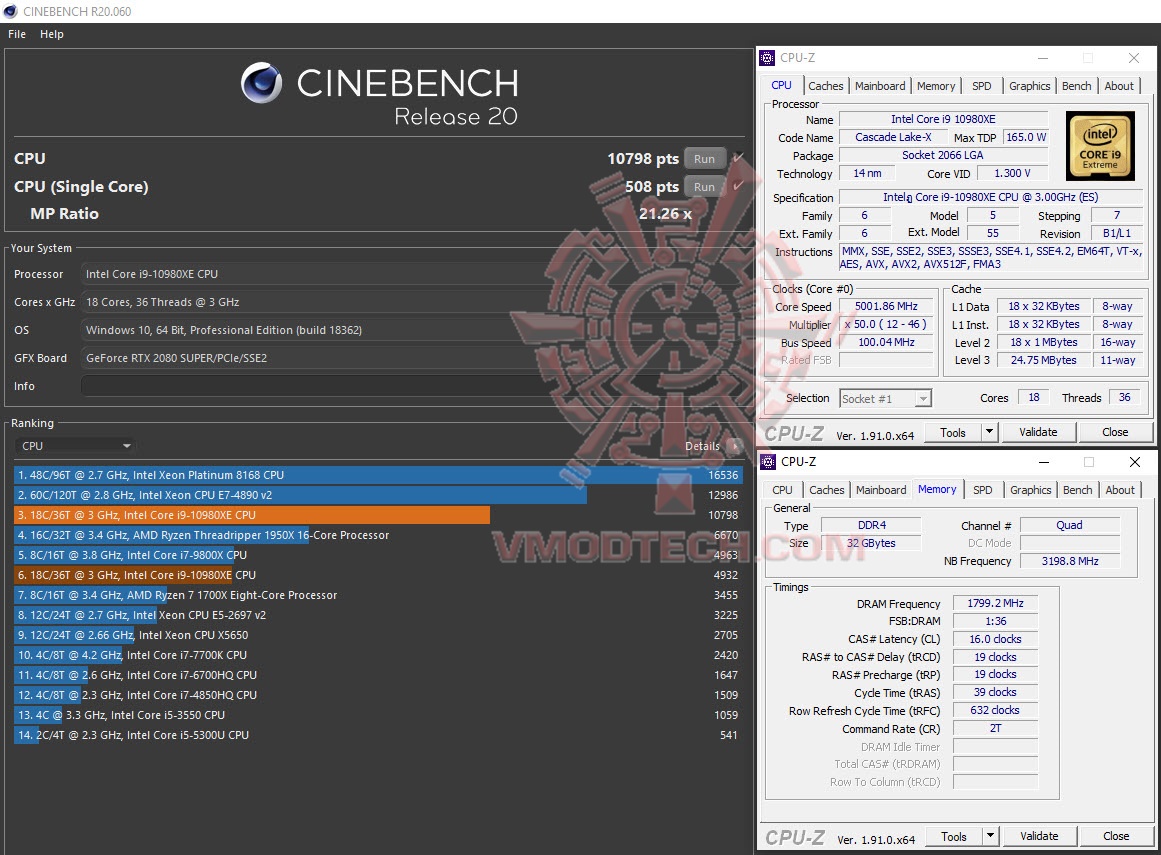This screenshot has width=1161, height=855.
Task: Open the SPD tab in the upper CPU-Z window
Action: [x=982, y=86]
